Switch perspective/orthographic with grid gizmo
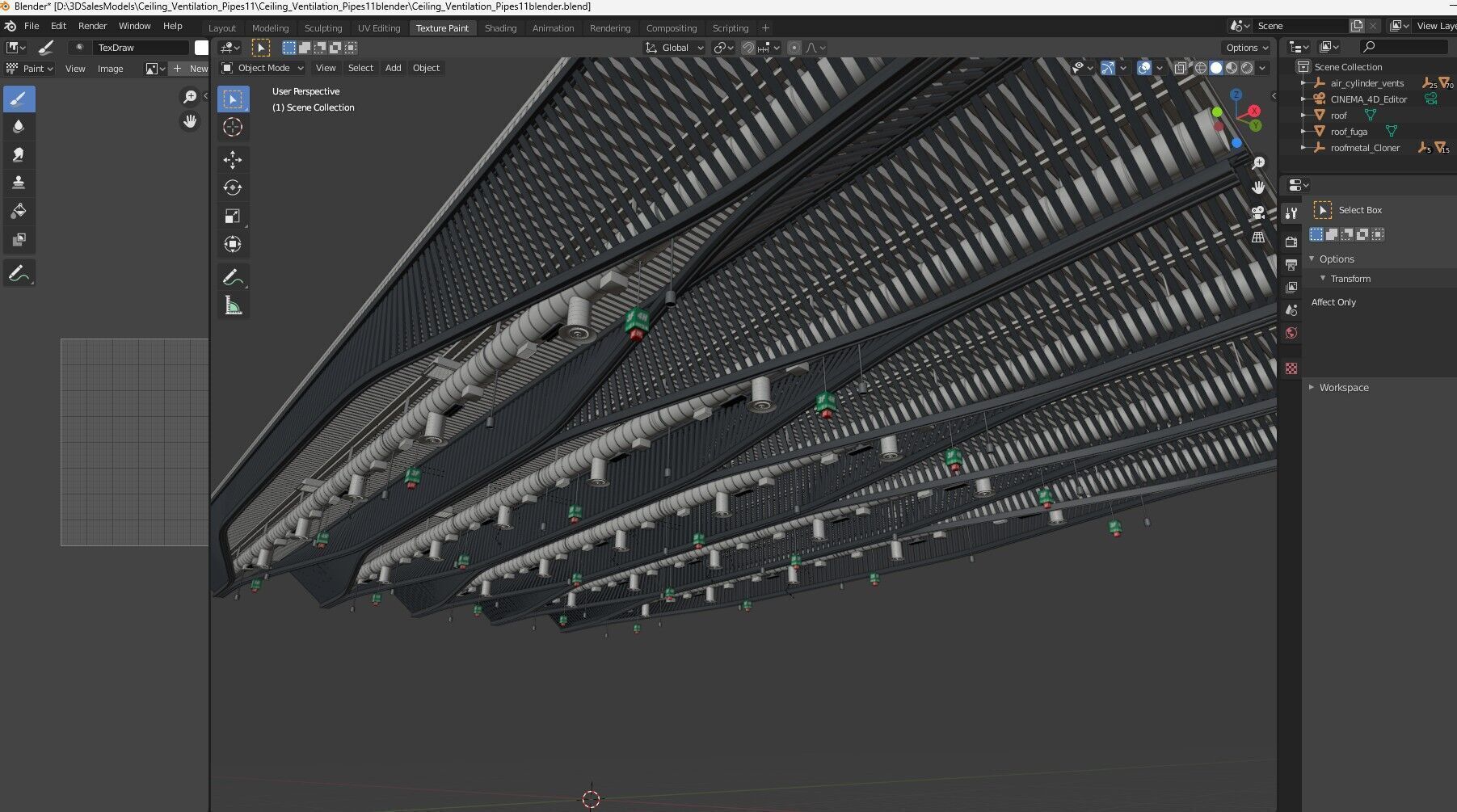 click(x=1258, y=237)
